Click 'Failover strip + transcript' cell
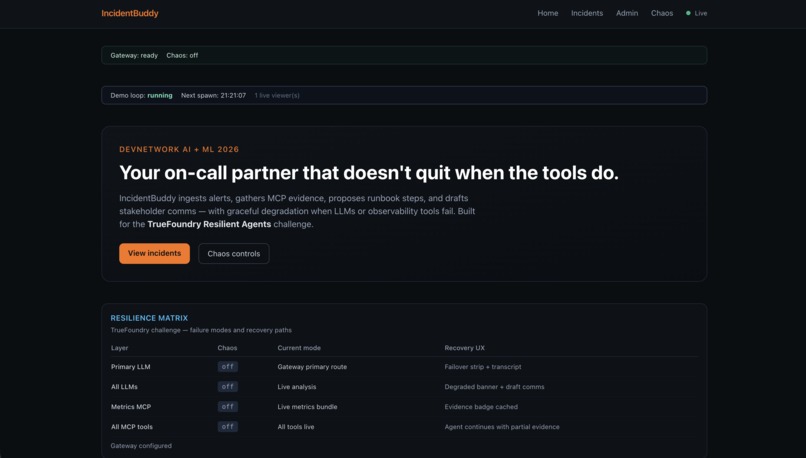 (x=483, y=367)
